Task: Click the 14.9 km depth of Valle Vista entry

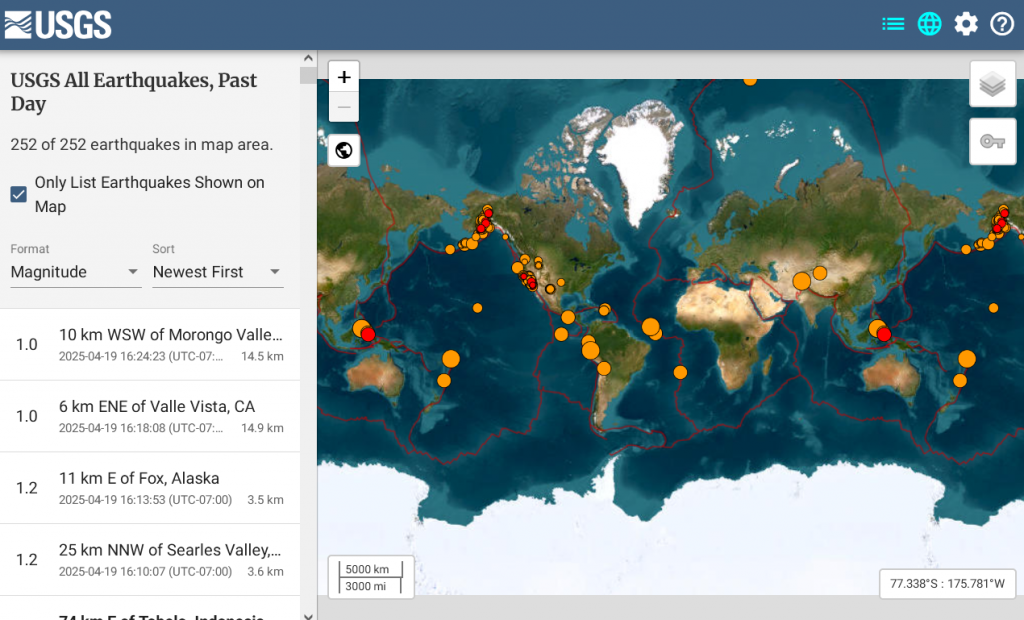Action: pyautogui.click(x=262, y=428)
